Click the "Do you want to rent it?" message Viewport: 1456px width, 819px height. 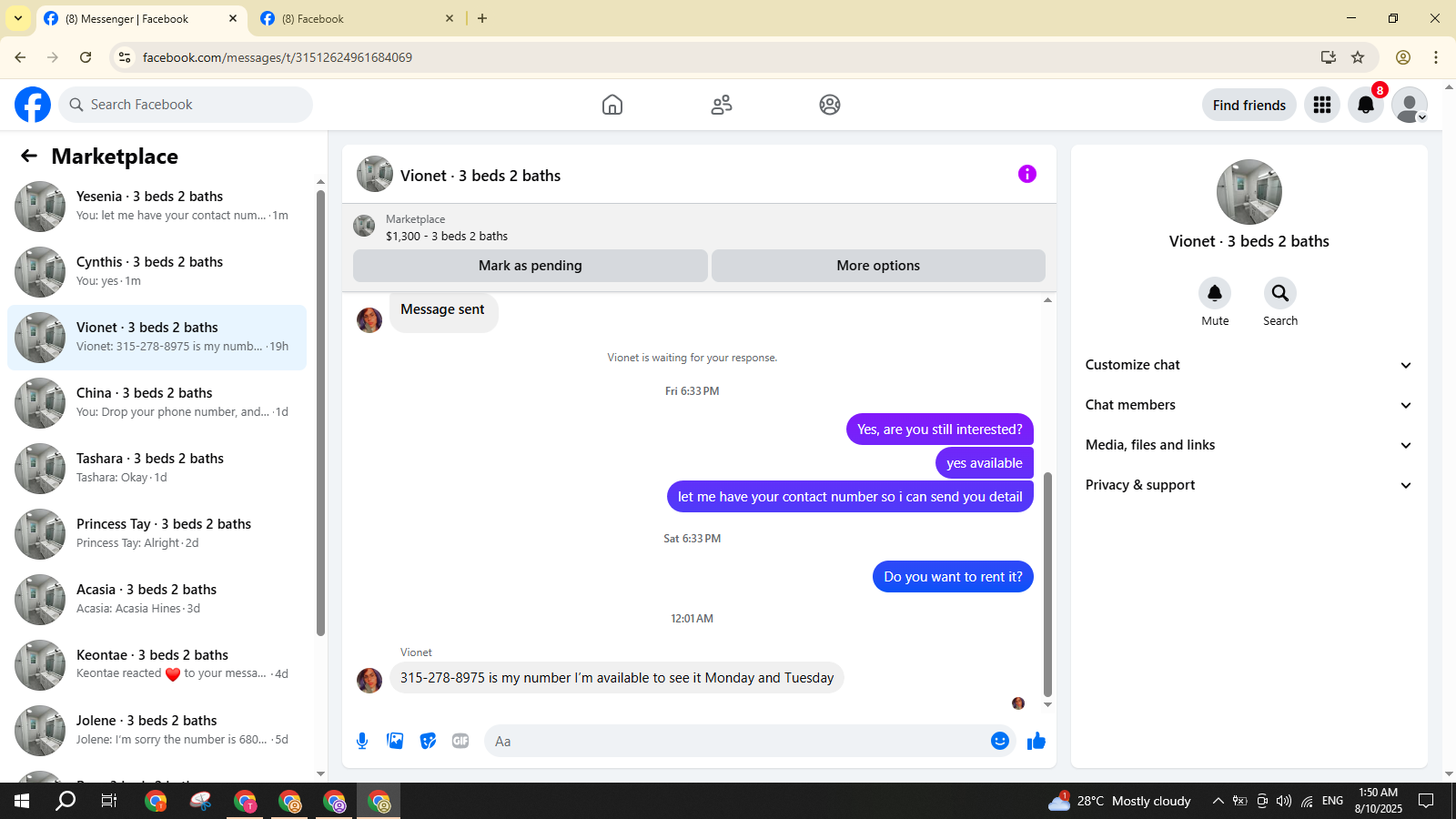tap(953, 577)
